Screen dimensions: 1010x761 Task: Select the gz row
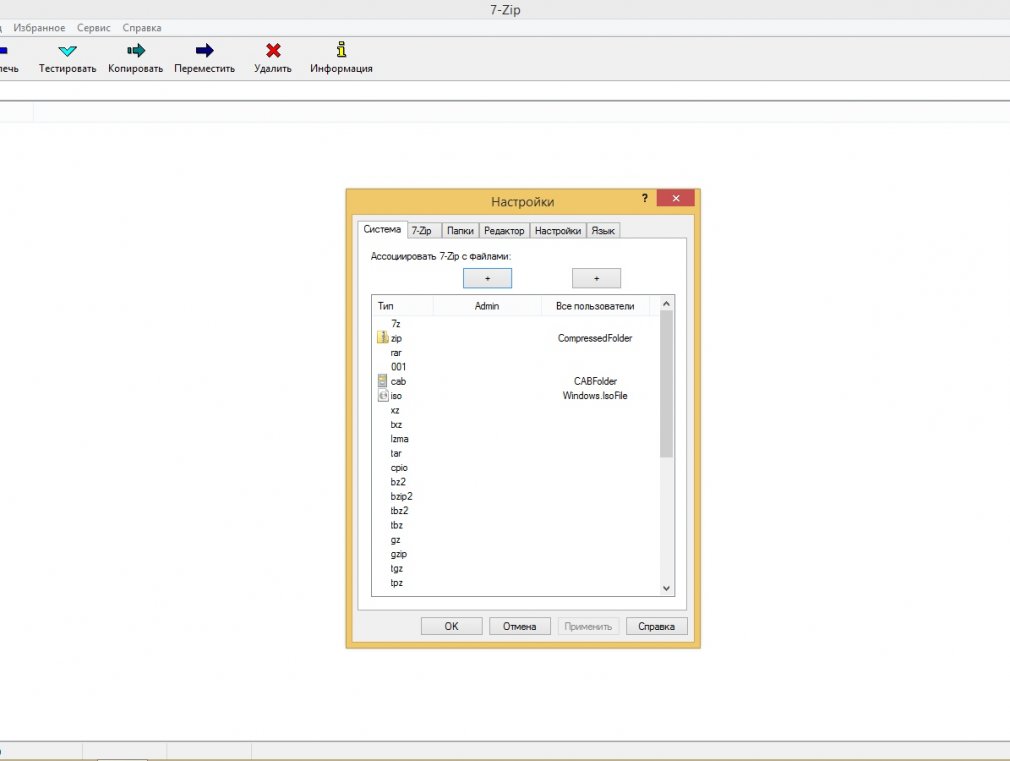point(517,540)
